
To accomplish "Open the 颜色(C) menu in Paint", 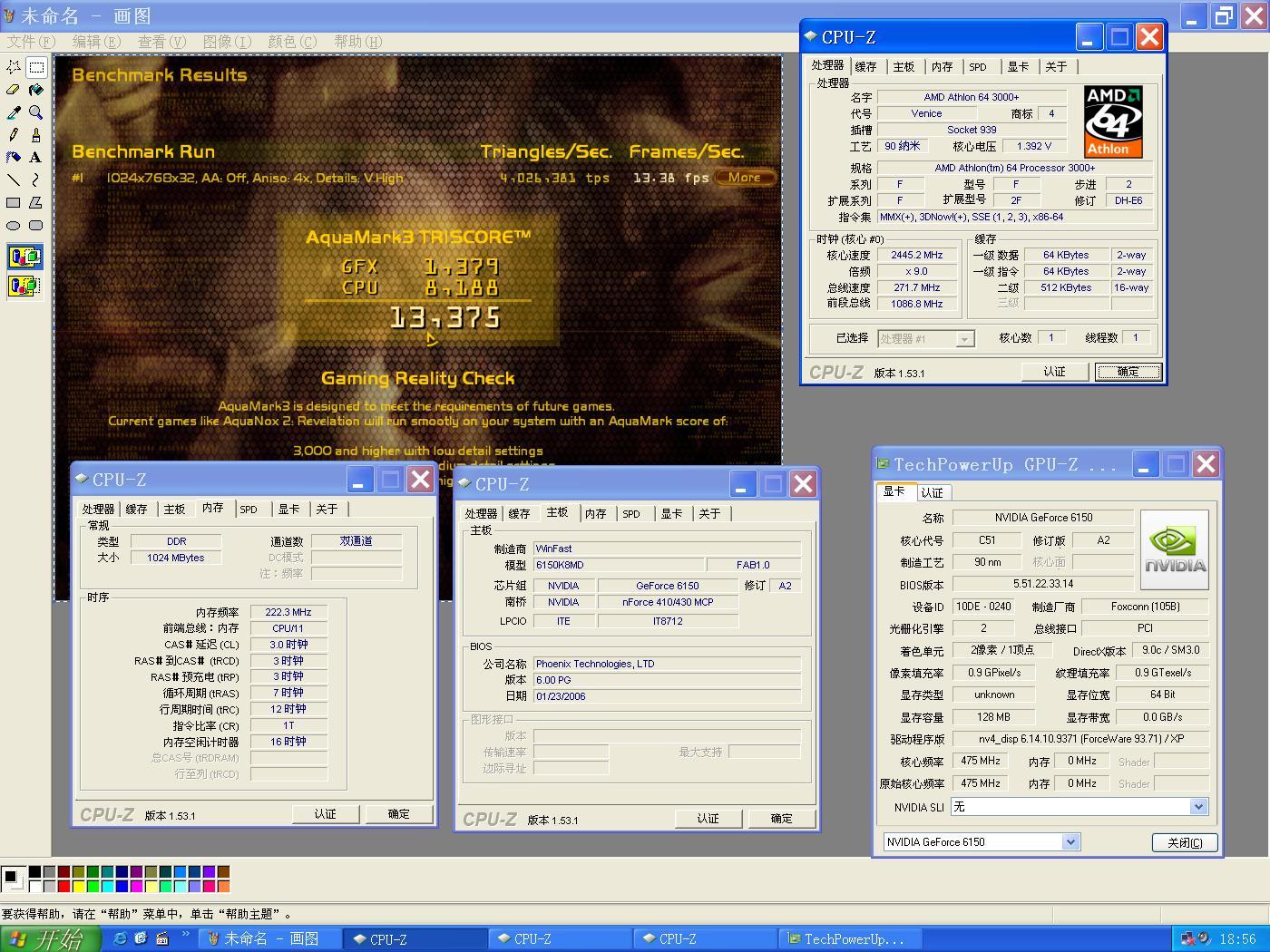I will coord(292,42).
